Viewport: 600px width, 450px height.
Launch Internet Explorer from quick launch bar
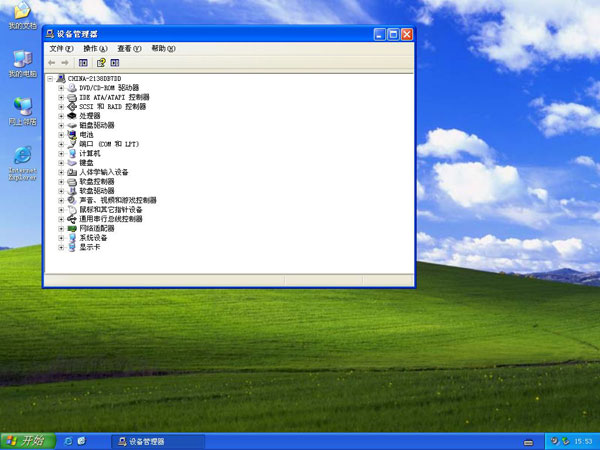(x=68, y=441)
